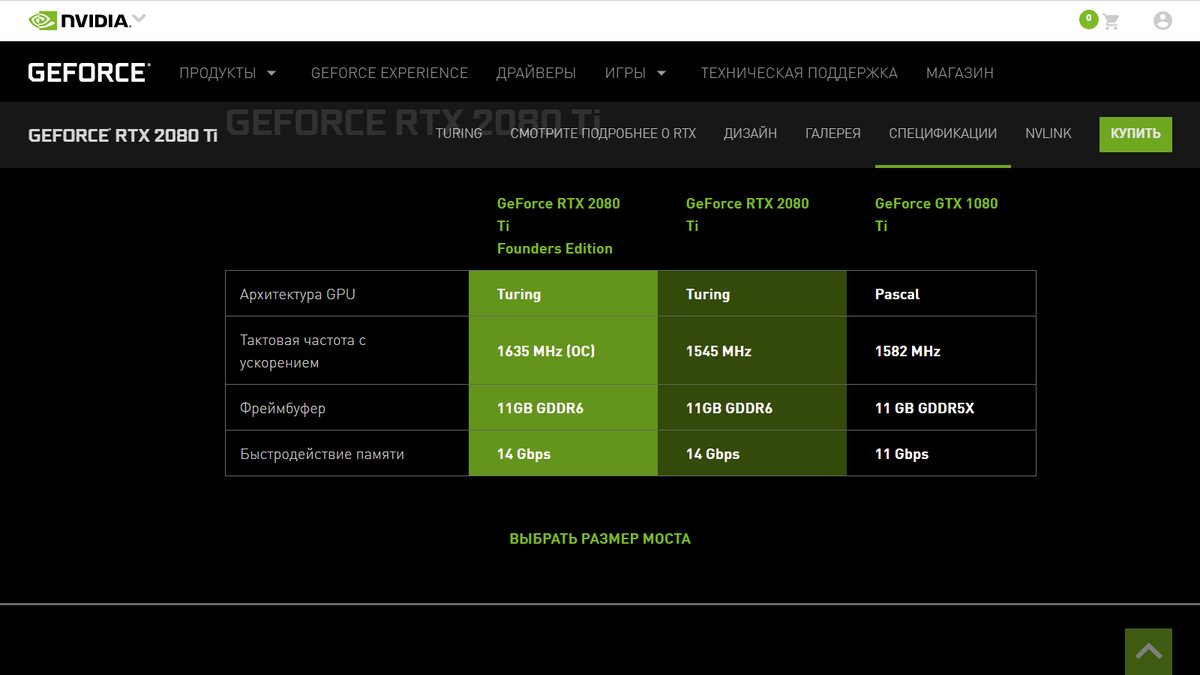Expand the chevron beside the NVIDIA logo
This screenshot has width=1200, height=675.
[139, 19]
